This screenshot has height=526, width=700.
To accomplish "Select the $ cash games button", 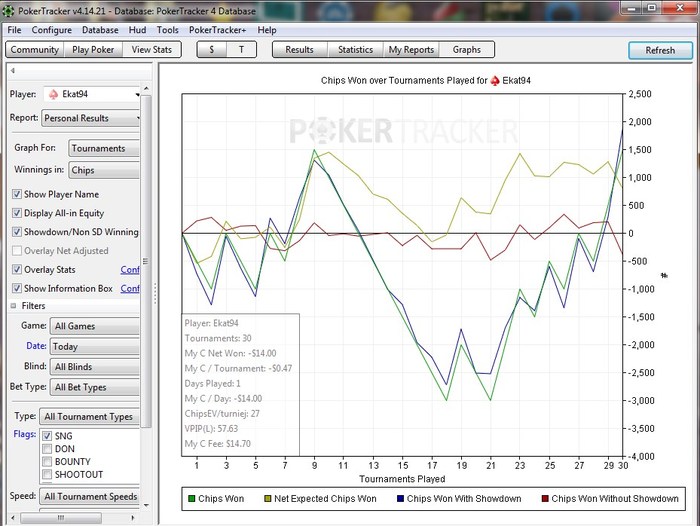I will 212,50.
